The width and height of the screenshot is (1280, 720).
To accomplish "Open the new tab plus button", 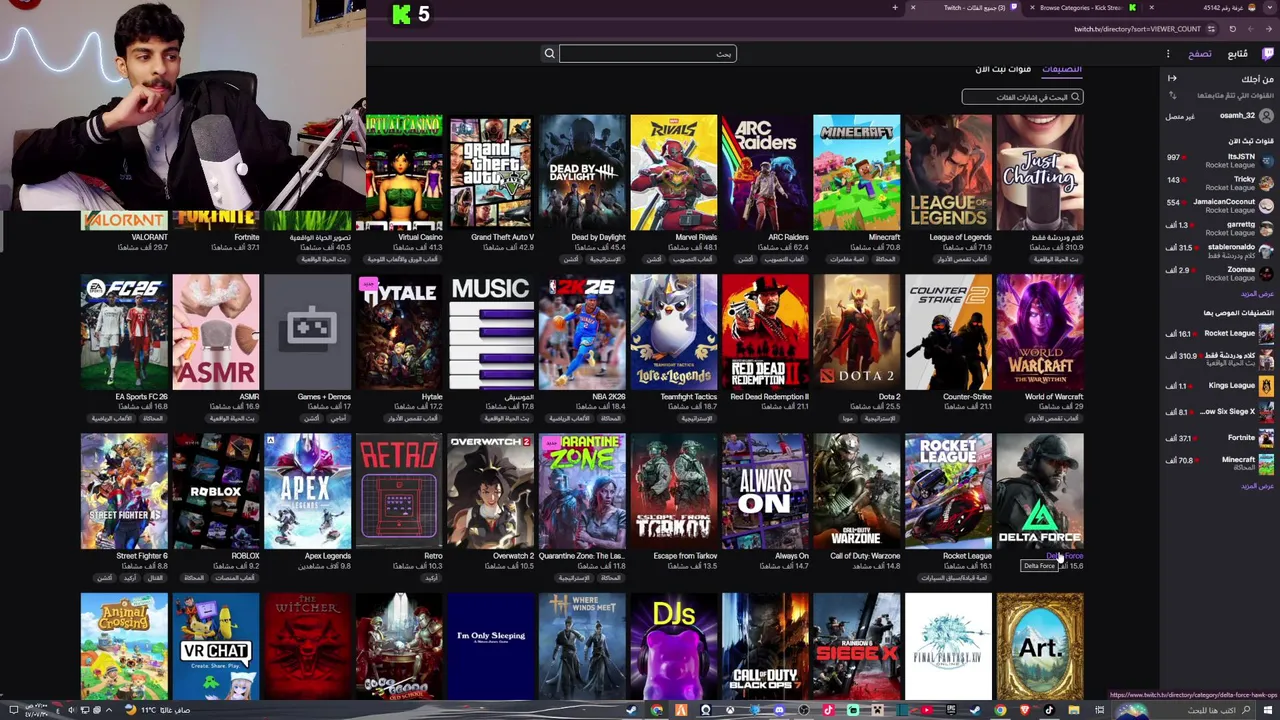I will click(x=895, y=8).
